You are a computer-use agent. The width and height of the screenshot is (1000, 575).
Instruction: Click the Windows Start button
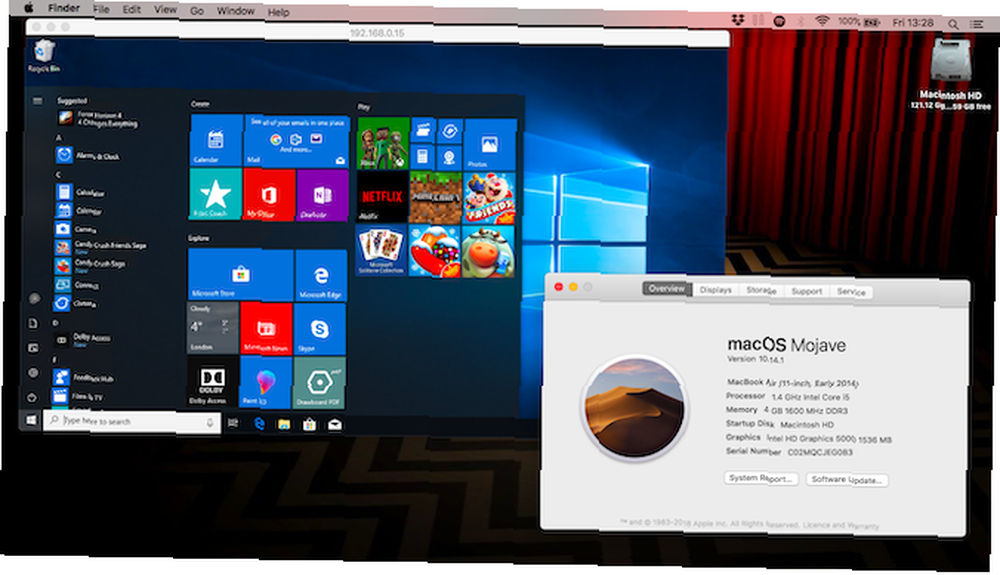click(31, 420)
